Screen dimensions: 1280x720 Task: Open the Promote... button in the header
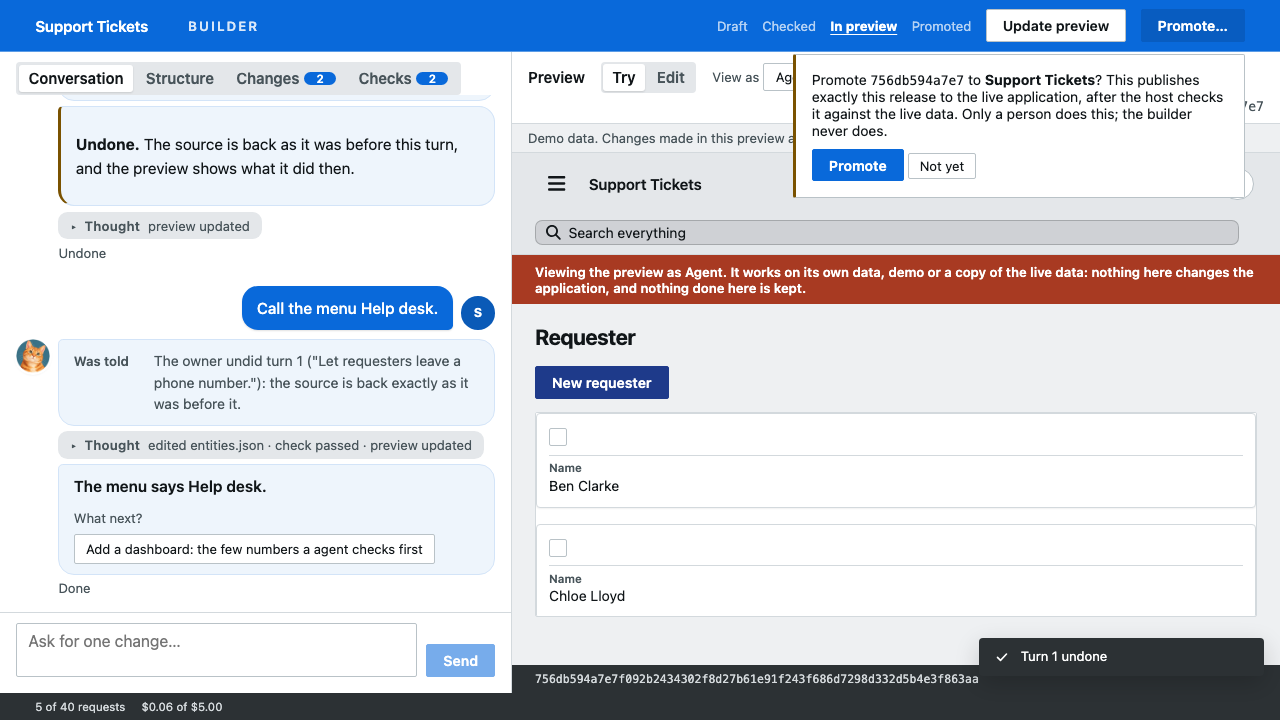(x=1192, y=26)
